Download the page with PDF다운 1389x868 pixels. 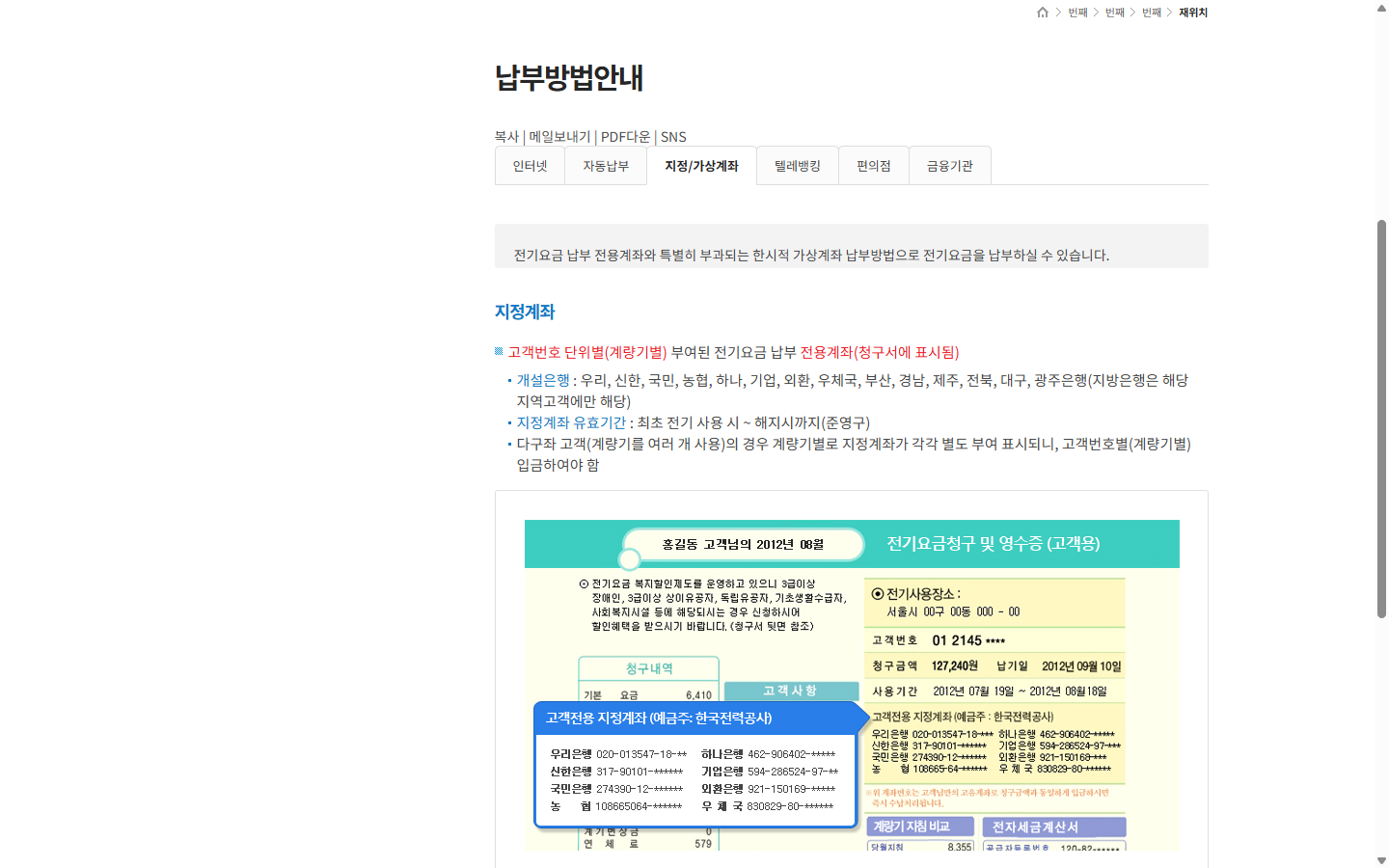point(625,137)
